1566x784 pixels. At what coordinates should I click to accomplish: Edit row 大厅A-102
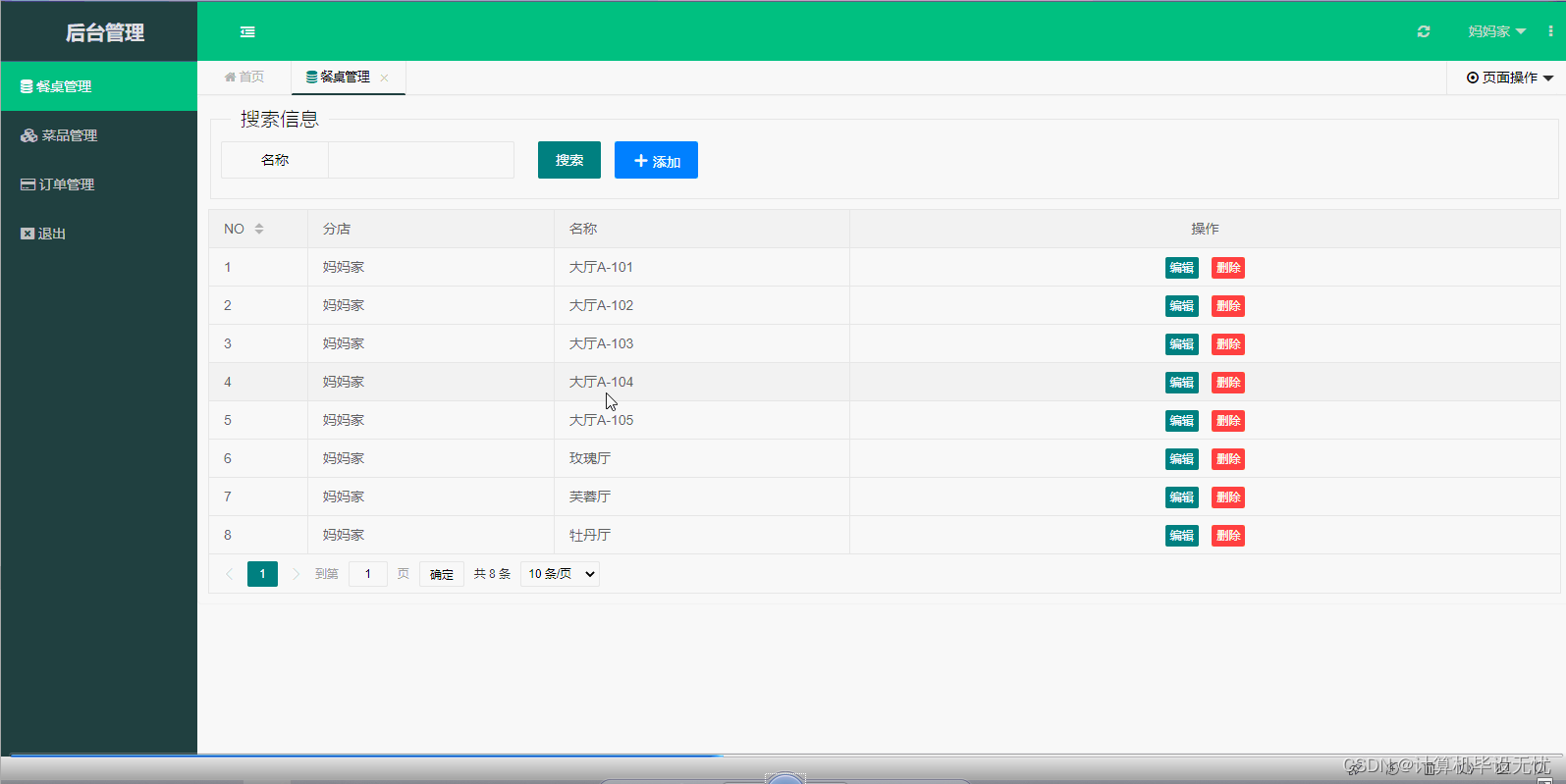pyautogui.click(x=1182, y=306)
